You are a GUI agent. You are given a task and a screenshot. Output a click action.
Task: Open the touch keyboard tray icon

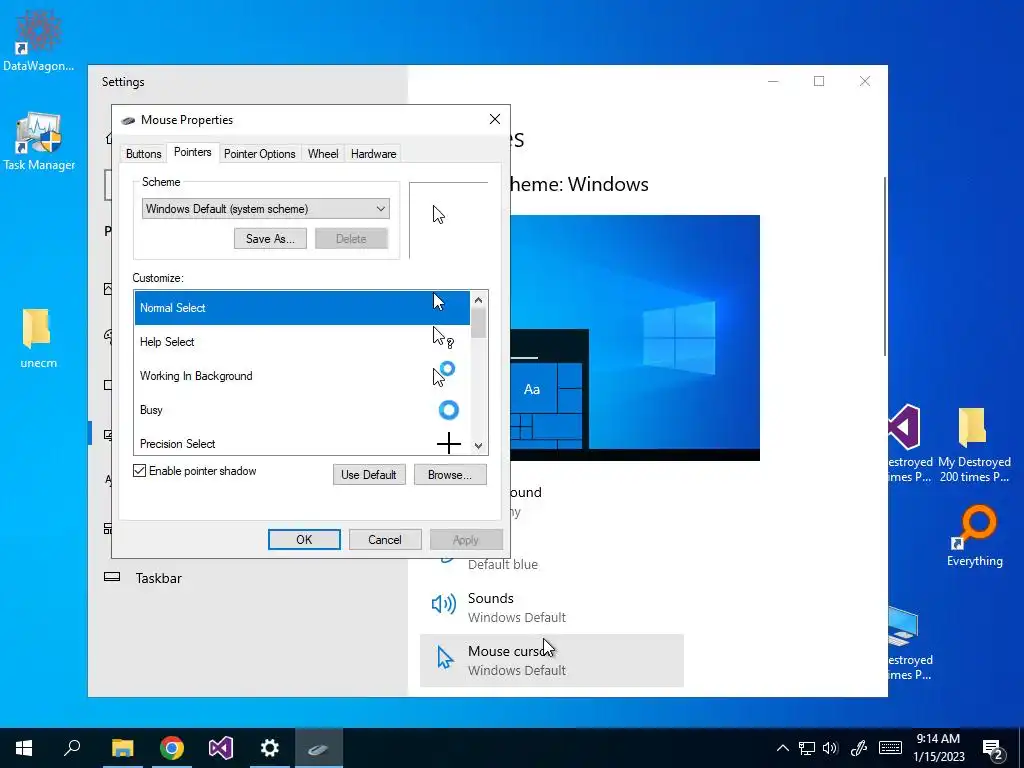click(890, 748)
